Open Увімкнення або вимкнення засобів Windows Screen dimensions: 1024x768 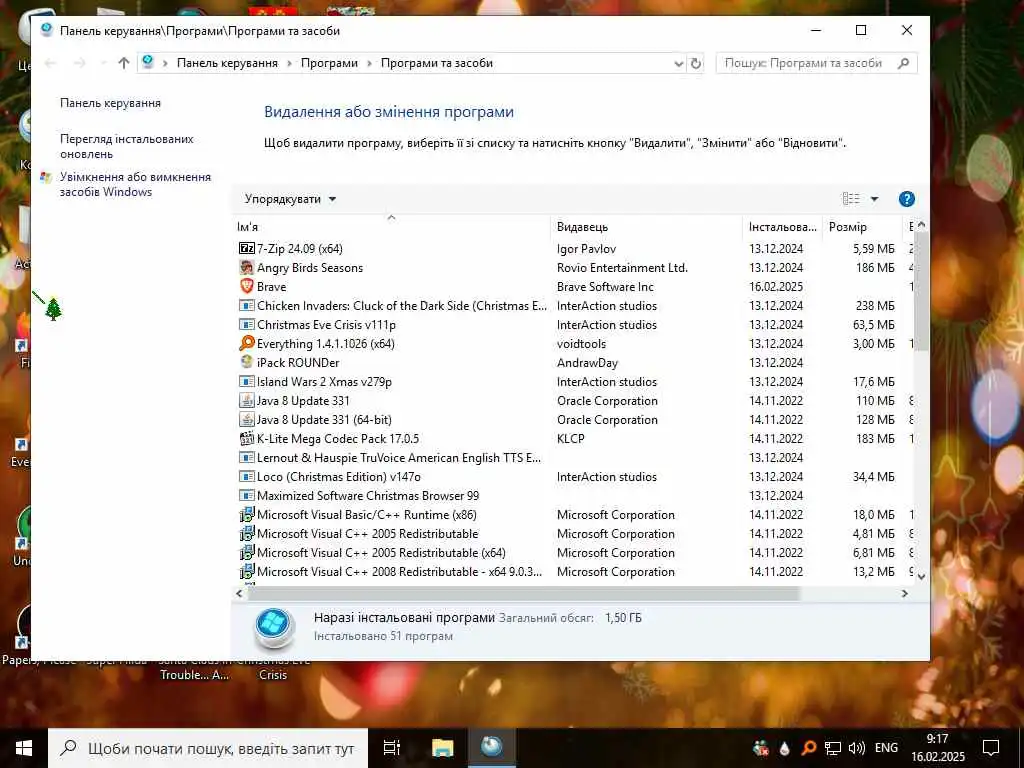click(x=135, y=184)
